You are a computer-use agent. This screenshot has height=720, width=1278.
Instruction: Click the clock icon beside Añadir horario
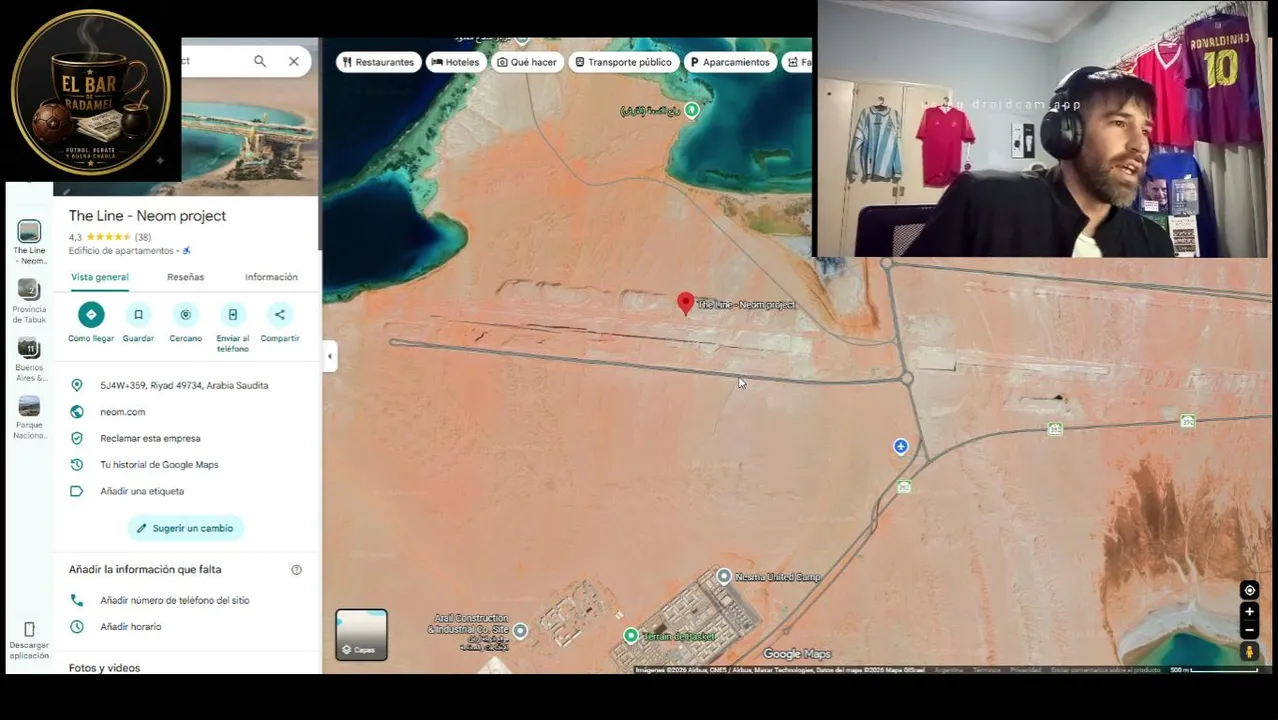(x=77, y=627)
